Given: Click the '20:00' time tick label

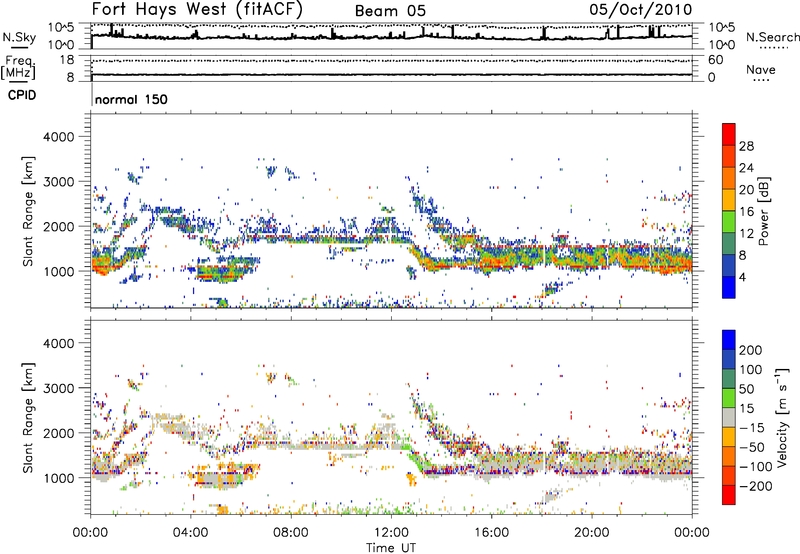Looking at the screenshot, I should pyautogui.click(x=592, y=533).
